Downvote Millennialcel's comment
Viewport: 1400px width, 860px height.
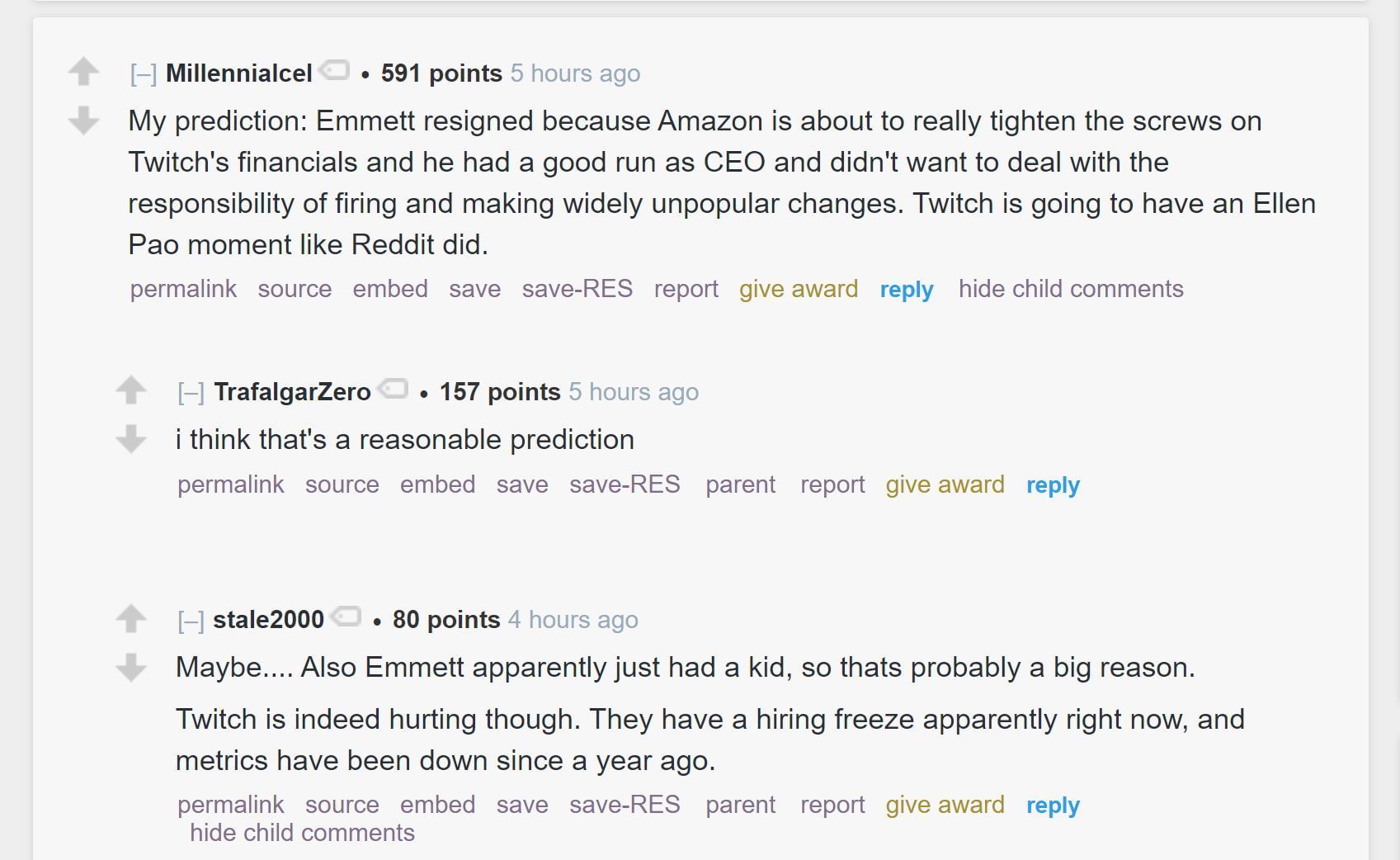click(83, 120)
